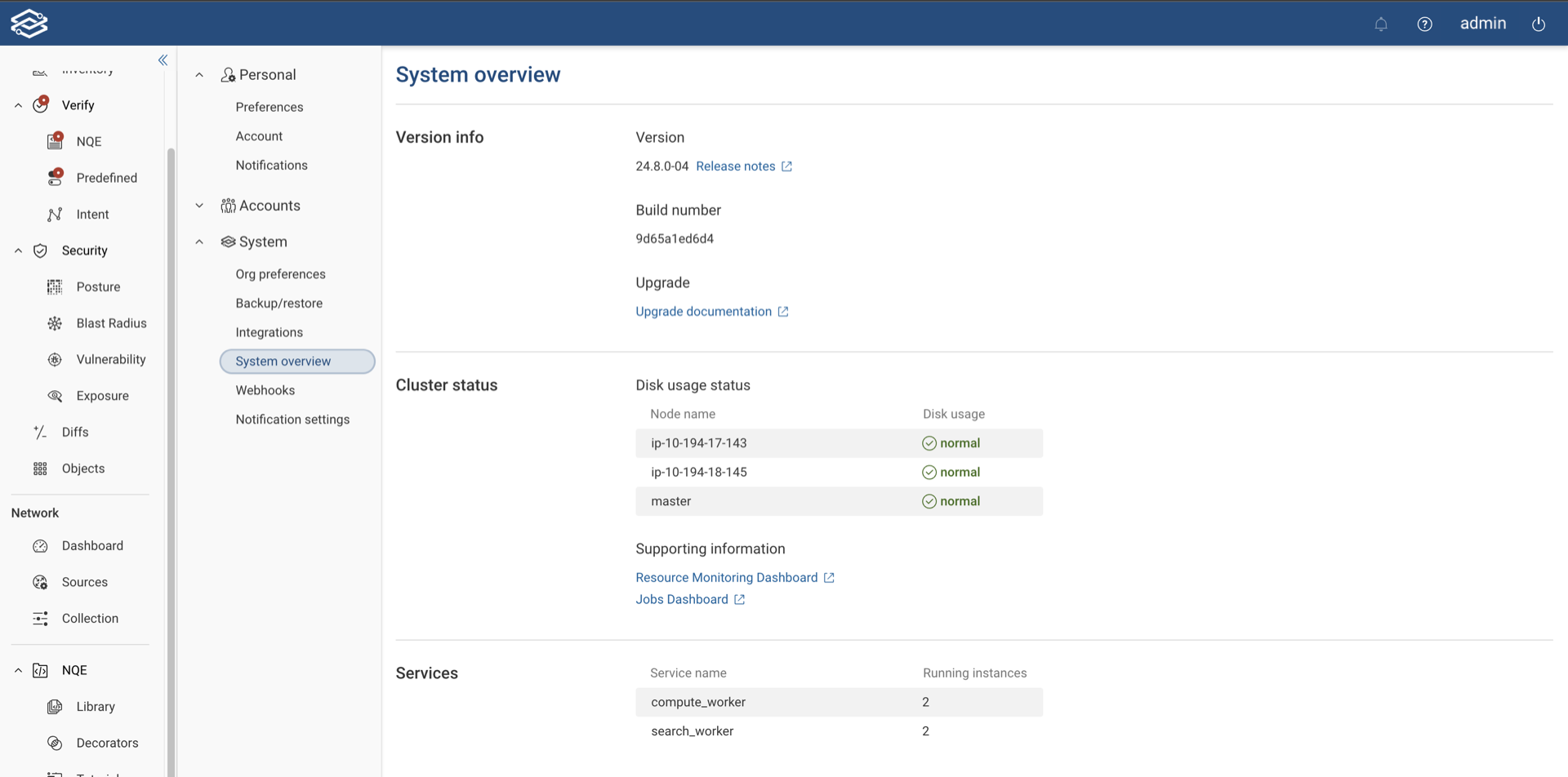Open the Resource Monitoring Dashboard link

[727, 577]
